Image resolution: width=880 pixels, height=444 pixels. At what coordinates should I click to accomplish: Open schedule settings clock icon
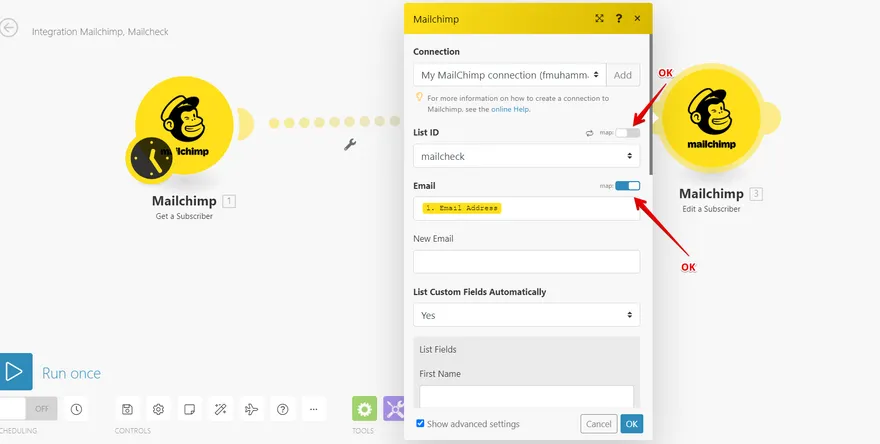76,409
